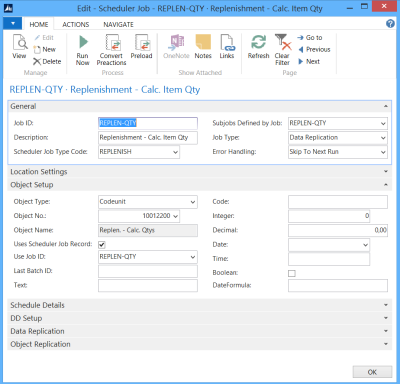
Task: Switch to NAVIGATE ribbon tab
Action: (118, 24)
